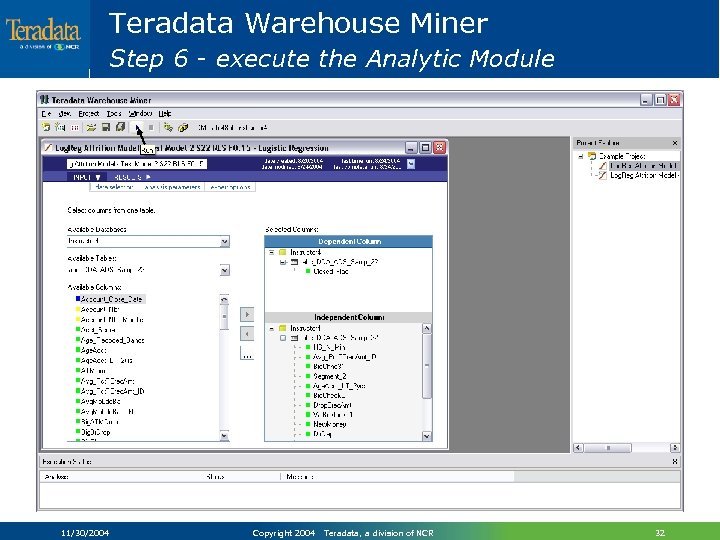
Task: Click scroll down arrow of Independent Column list
Action: (x=427, y=436)
